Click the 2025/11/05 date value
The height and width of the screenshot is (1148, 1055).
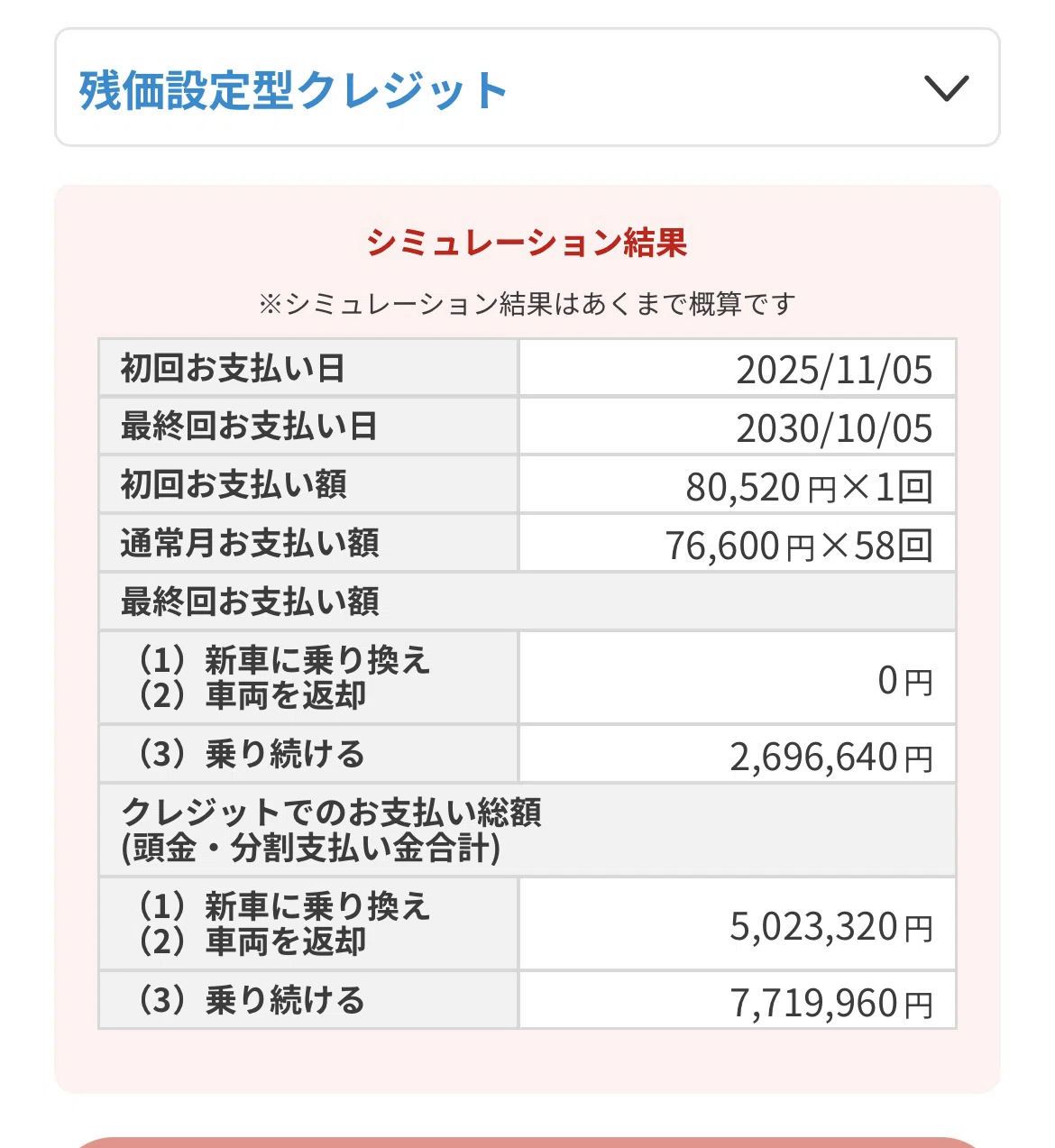(x=834, y=370)
